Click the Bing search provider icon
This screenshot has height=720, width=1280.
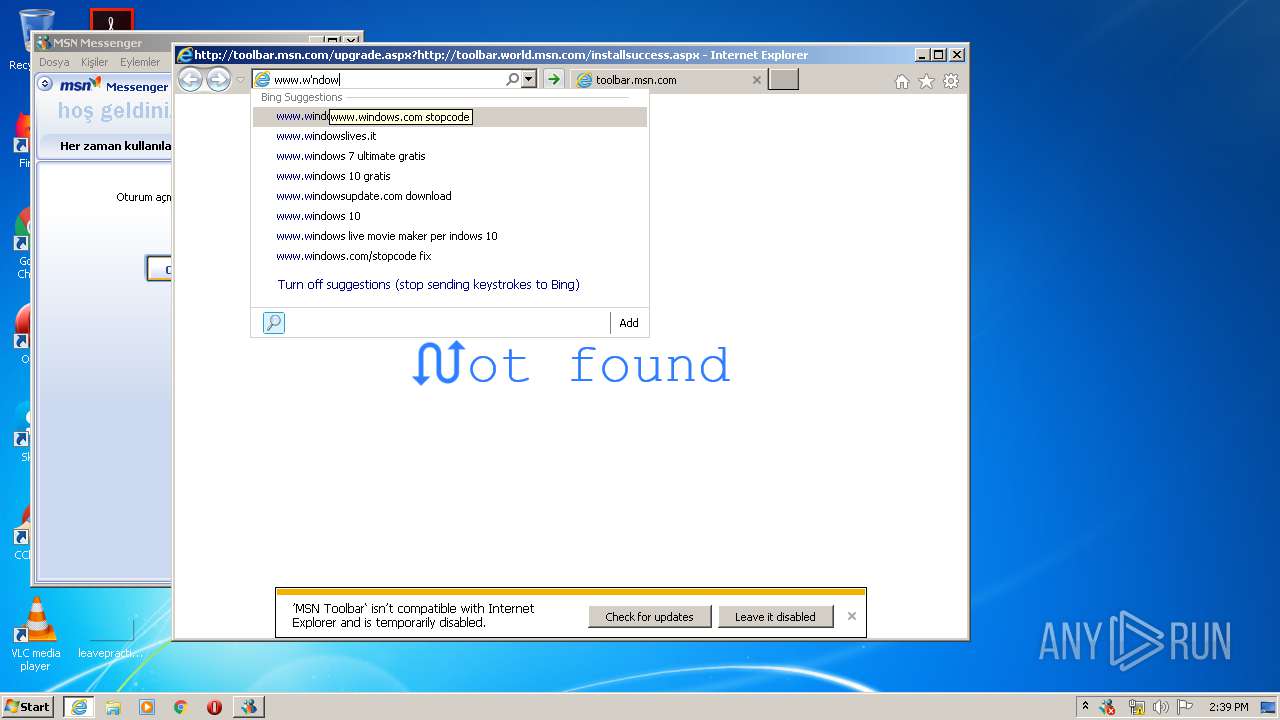coord(274,323)
